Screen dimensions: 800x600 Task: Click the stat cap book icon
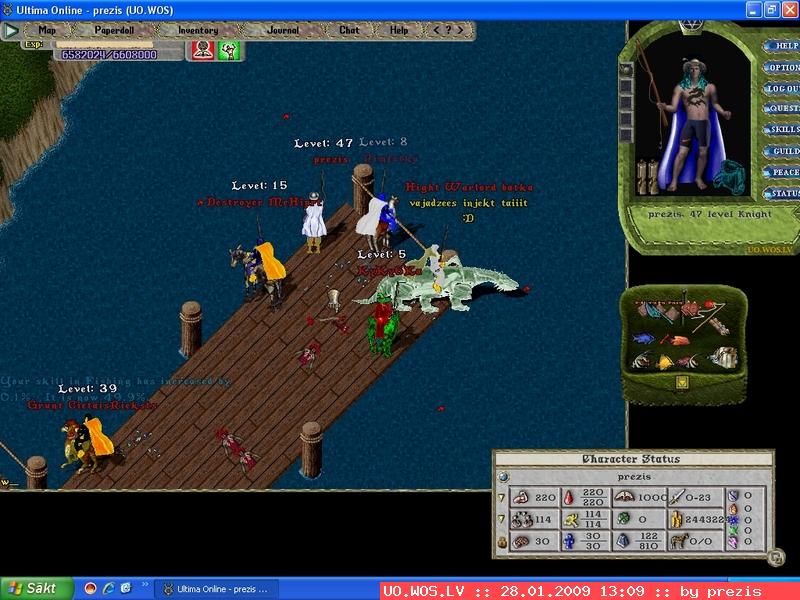click(623, 496)
